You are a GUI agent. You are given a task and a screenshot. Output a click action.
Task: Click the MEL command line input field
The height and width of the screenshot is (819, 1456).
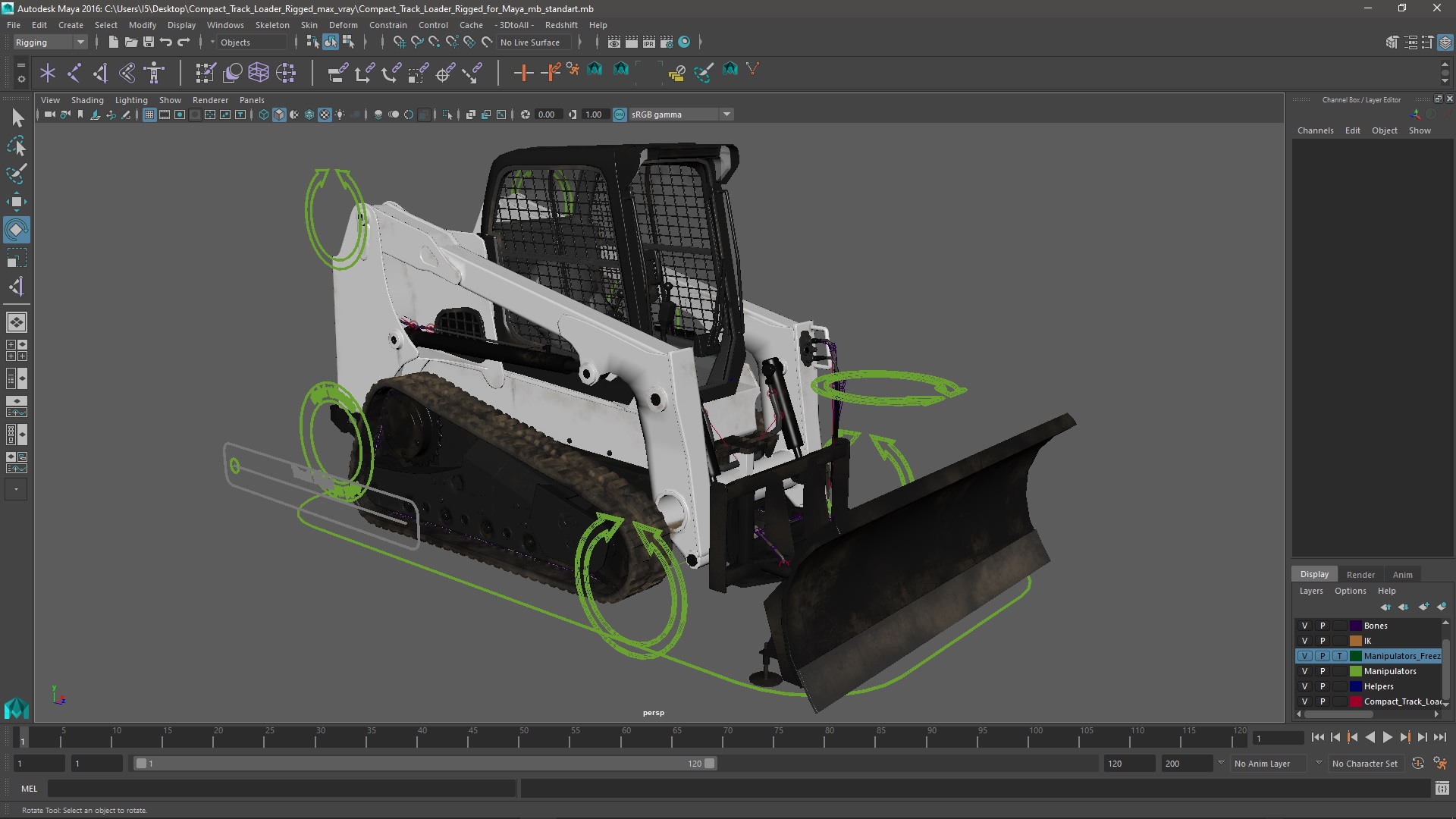point(281,789)
